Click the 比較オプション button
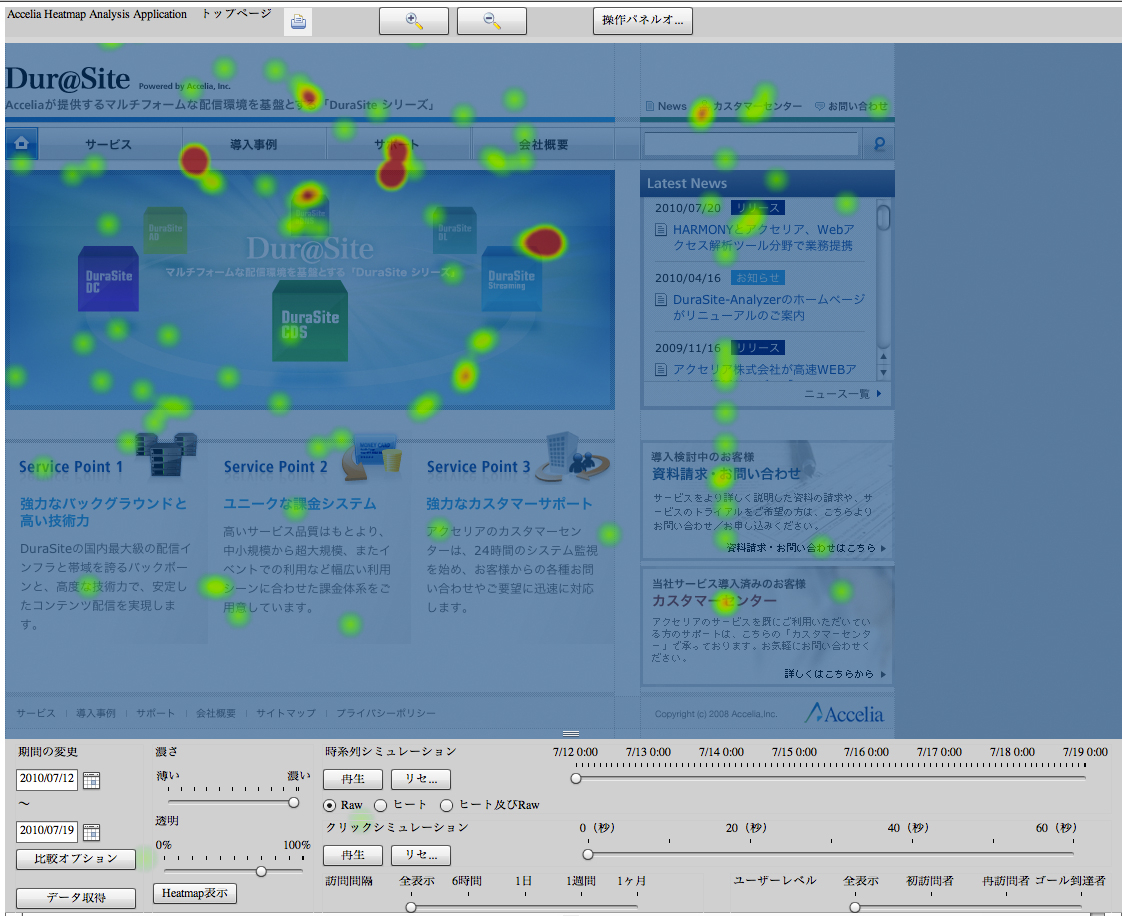This screenshot has width=1122, height=916. click(76, 859)
